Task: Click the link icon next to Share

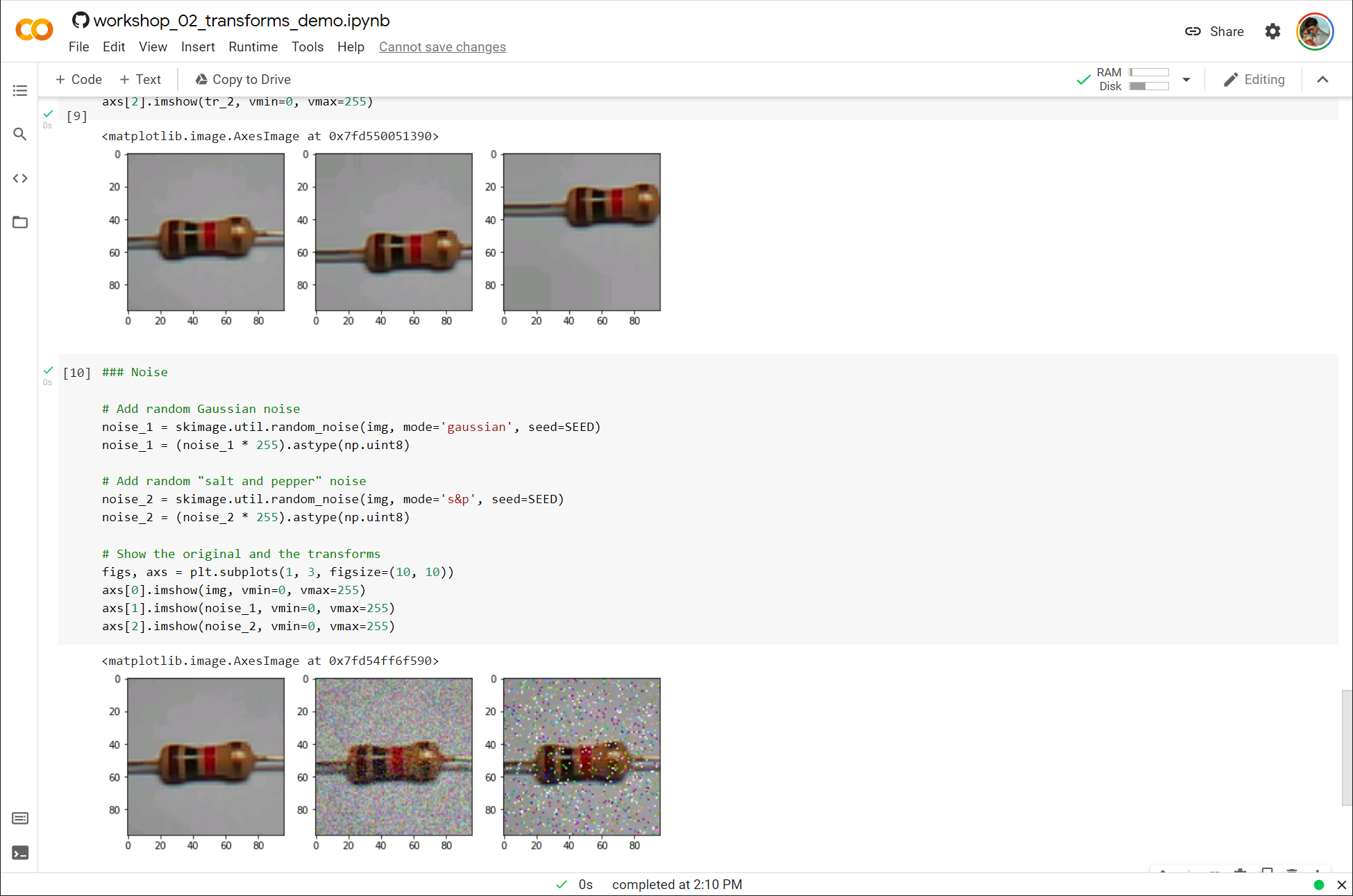Action: (x=1193, y=31)
